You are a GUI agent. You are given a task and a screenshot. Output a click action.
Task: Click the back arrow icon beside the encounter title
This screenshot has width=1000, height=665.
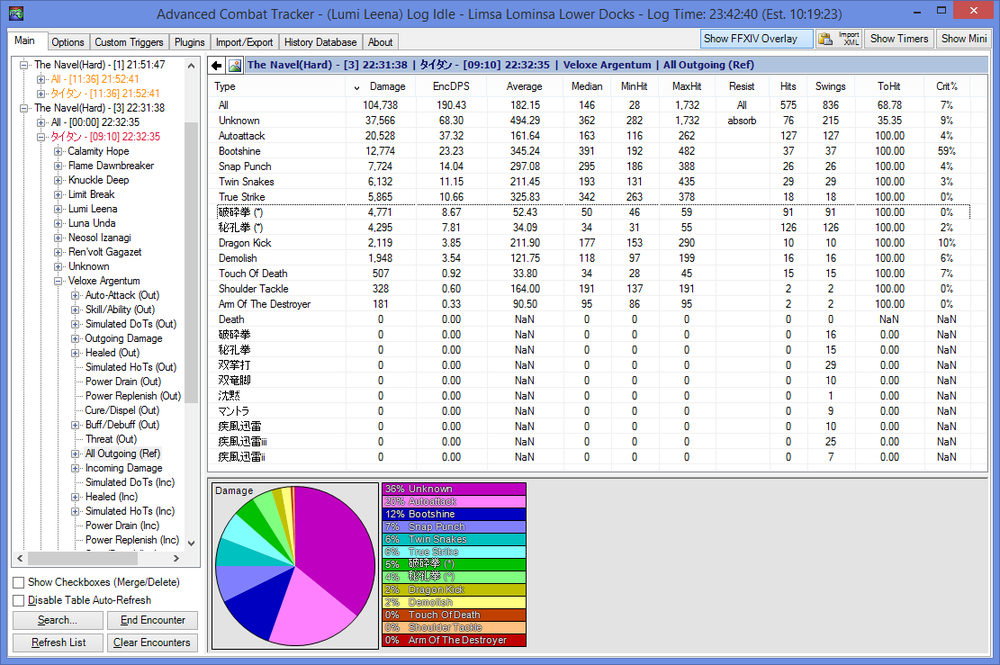(217, 65)
